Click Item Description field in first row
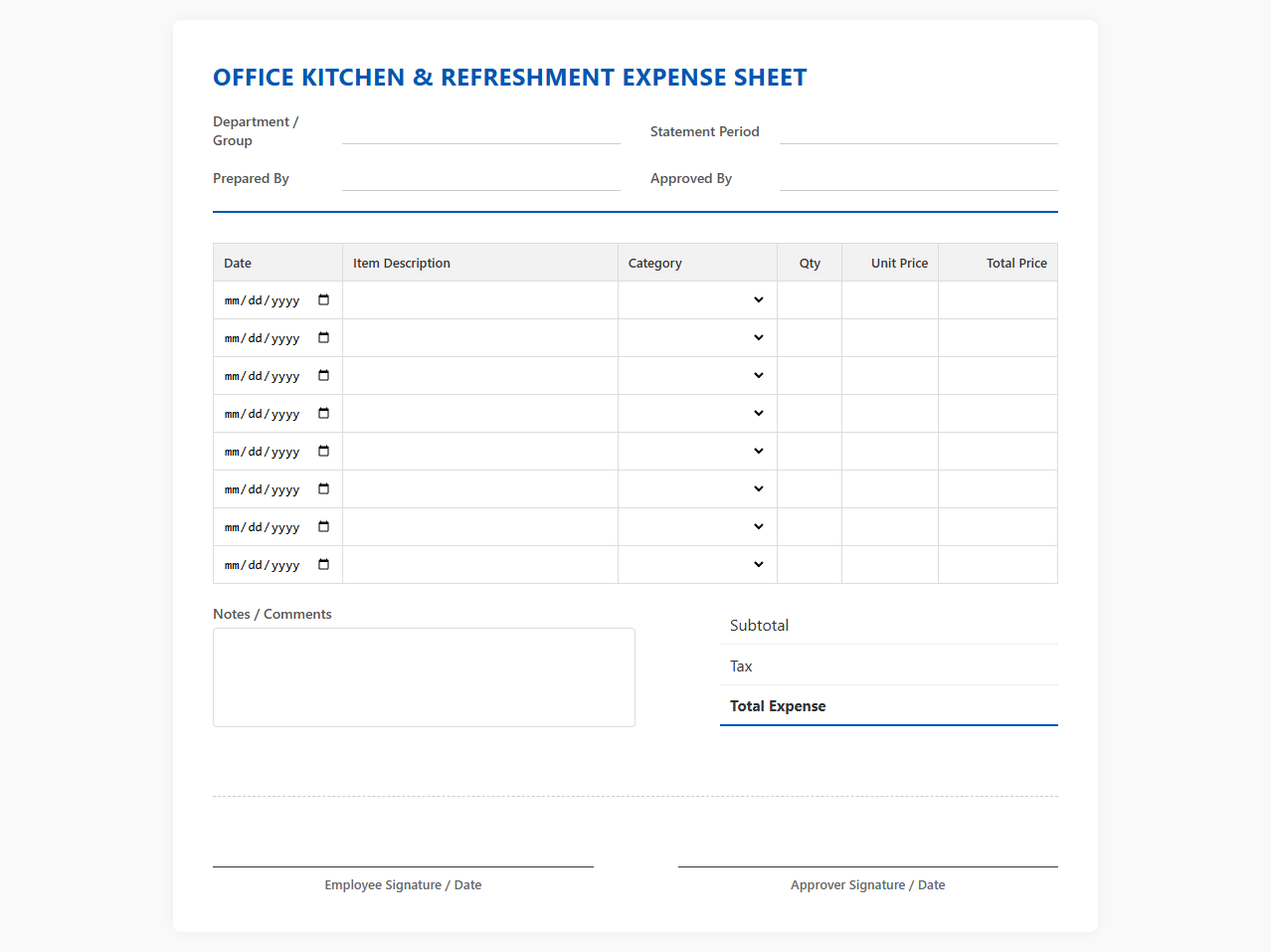1271x952 pixels. pos(480,300)
